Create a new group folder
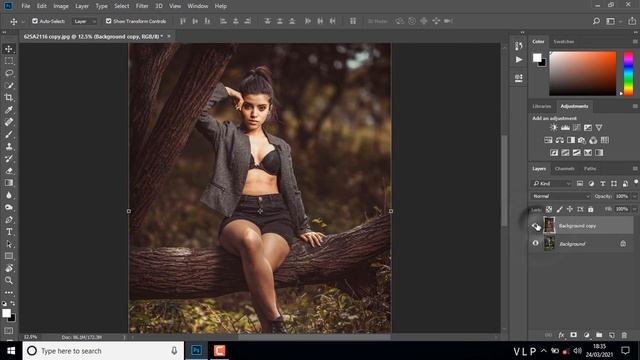 [x=599, y=335]
